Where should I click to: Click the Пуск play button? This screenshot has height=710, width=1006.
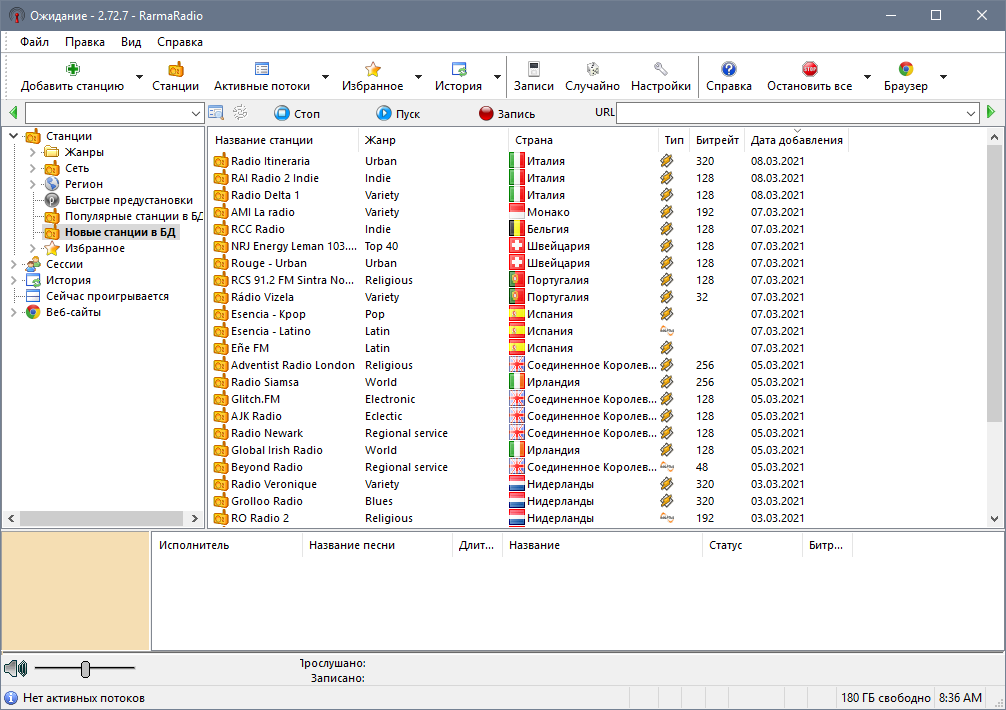398,114
